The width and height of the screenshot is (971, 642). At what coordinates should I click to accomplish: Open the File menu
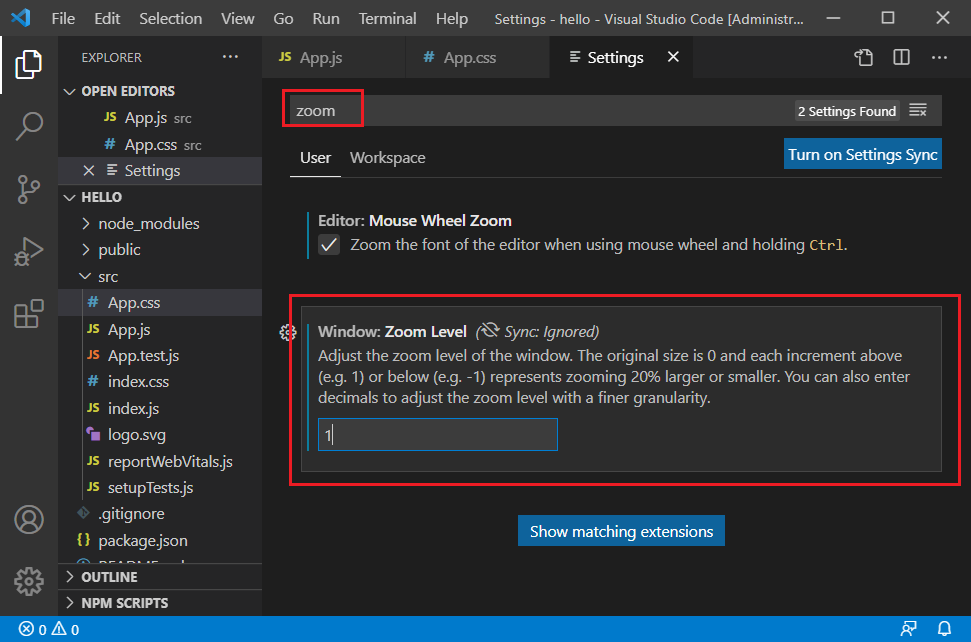63,19
